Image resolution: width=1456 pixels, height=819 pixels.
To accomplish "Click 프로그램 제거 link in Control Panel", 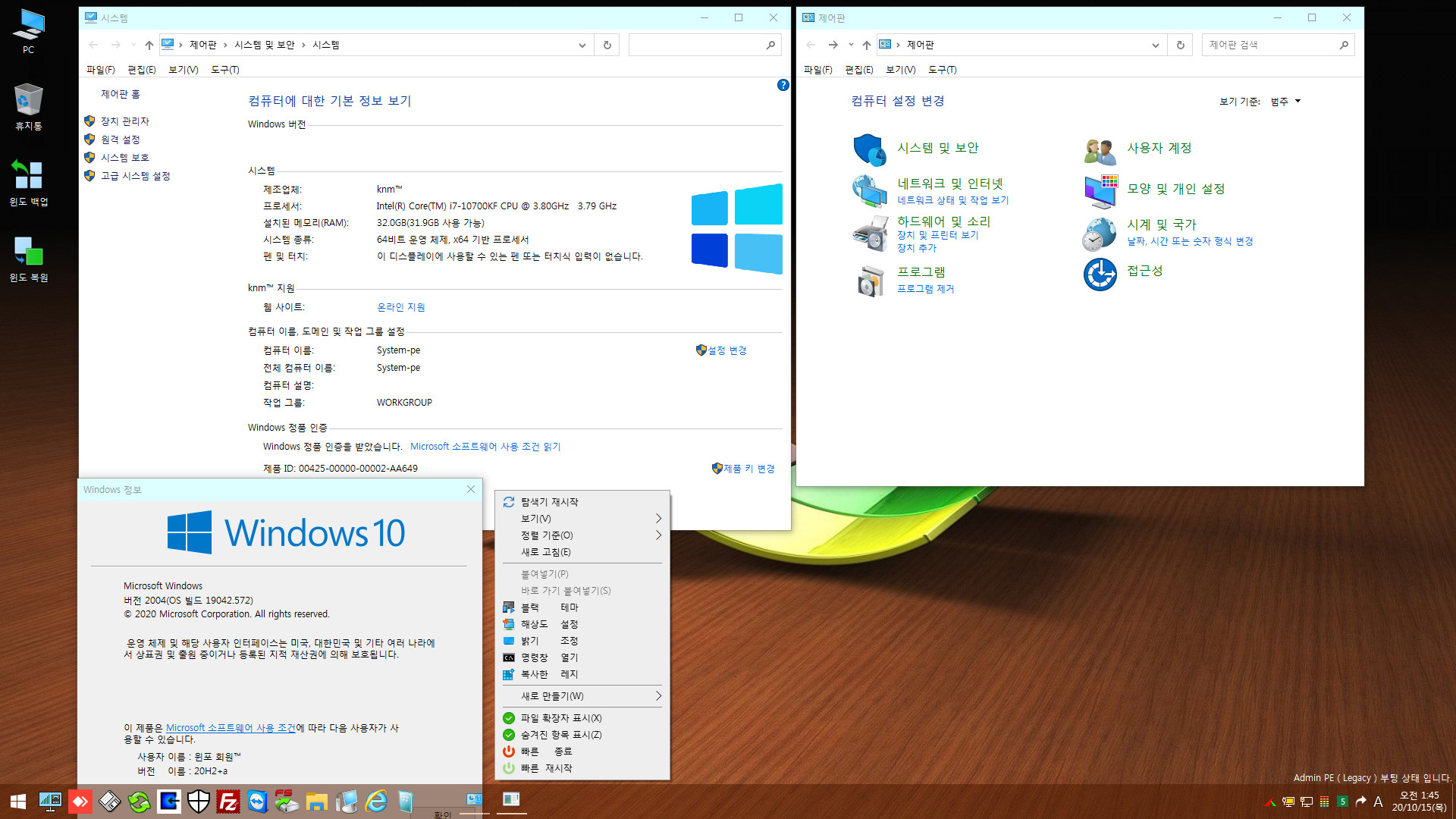I will (925, 289).
